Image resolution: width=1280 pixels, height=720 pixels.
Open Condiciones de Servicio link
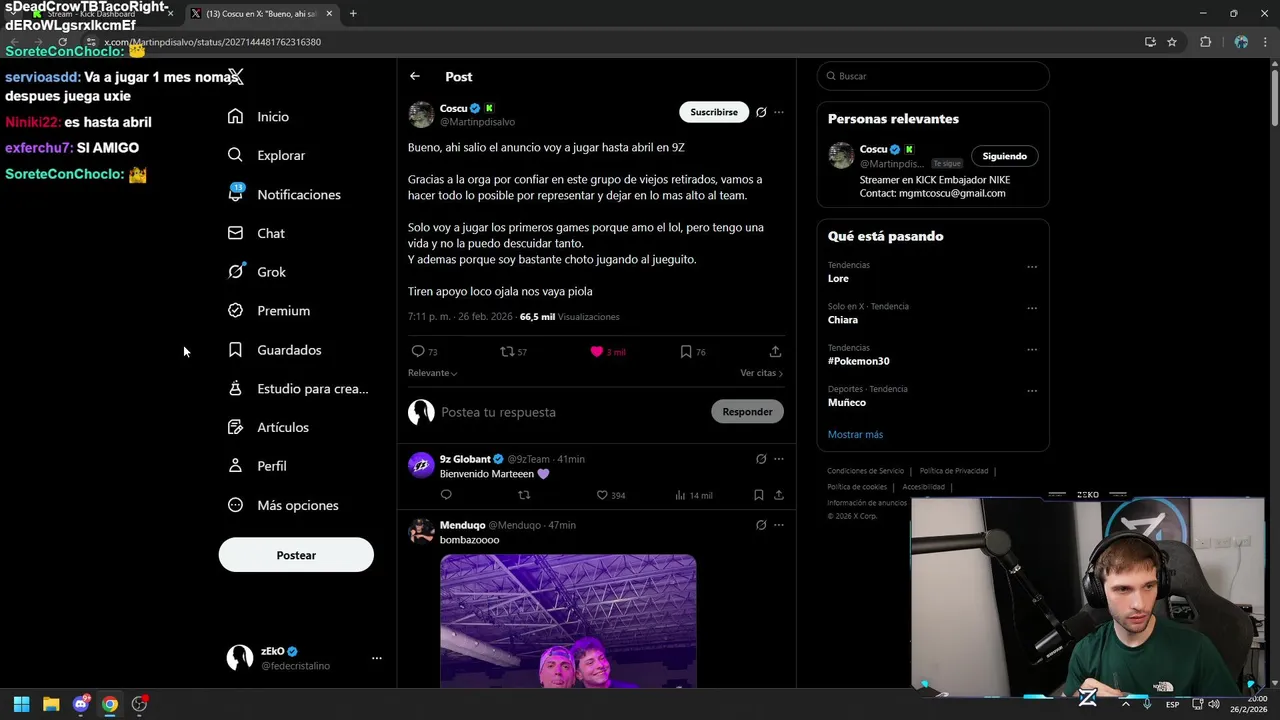point(865,471)
